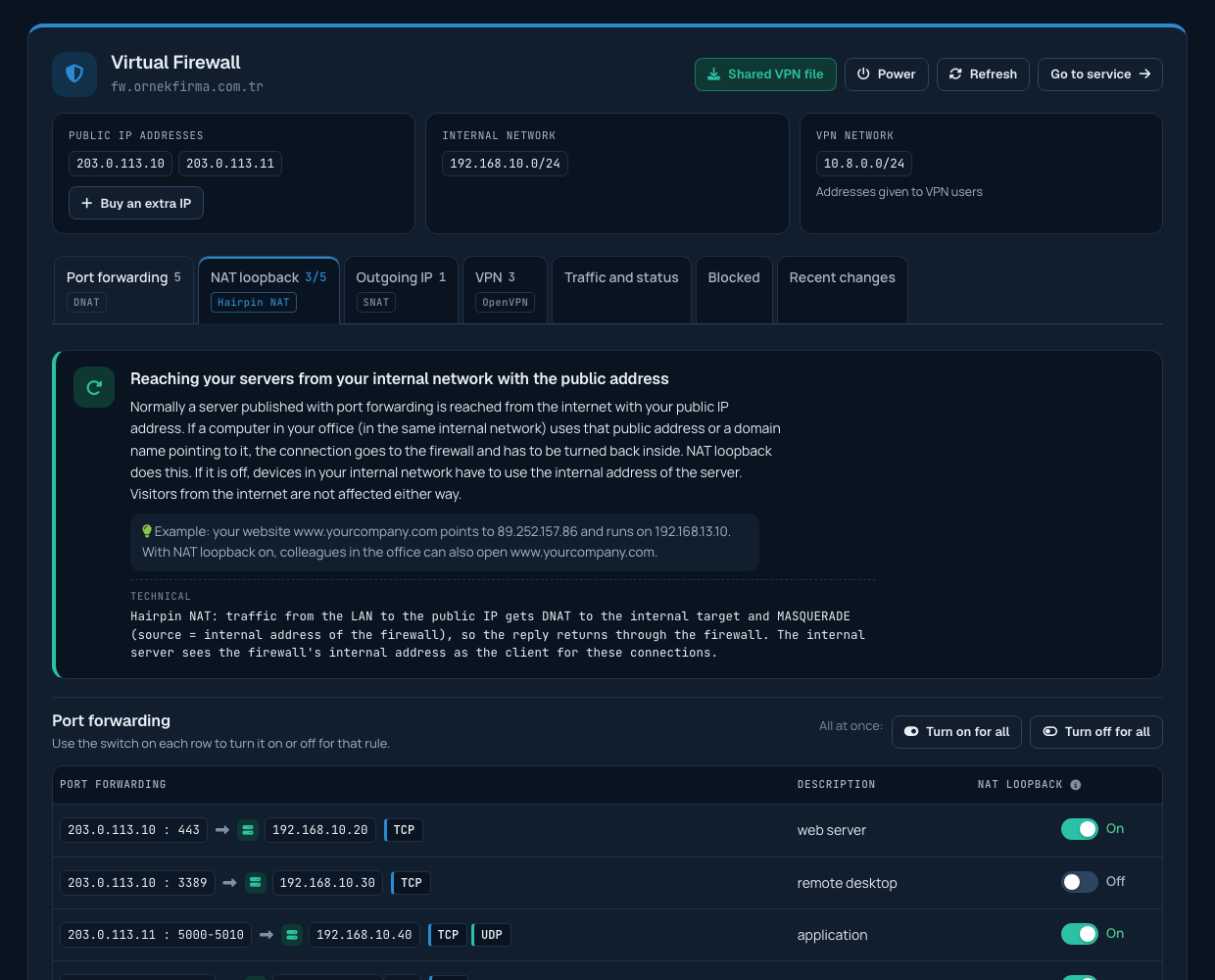Image resolution: width=1215 pixels, height=980 pixels.
Task: Select public IP 203.0.113.10 chip
Action: click(121, 164)
